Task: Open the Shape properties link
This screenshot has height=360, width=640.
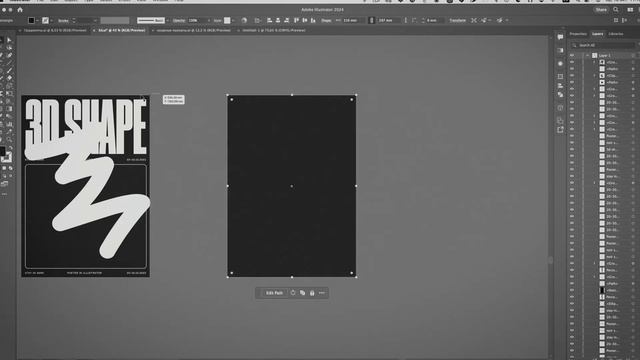Action: pyautogui.click(x=326, y=20)
